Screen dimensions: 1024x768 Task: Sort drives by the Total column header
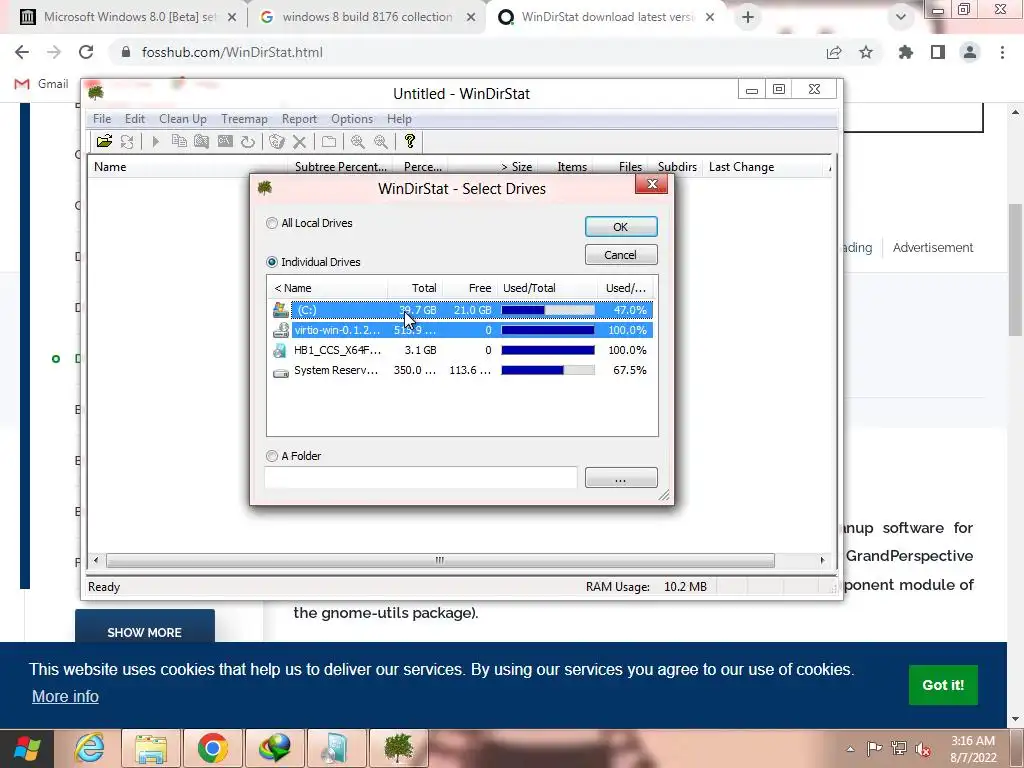pyautogui.click(x=415, y=288)
